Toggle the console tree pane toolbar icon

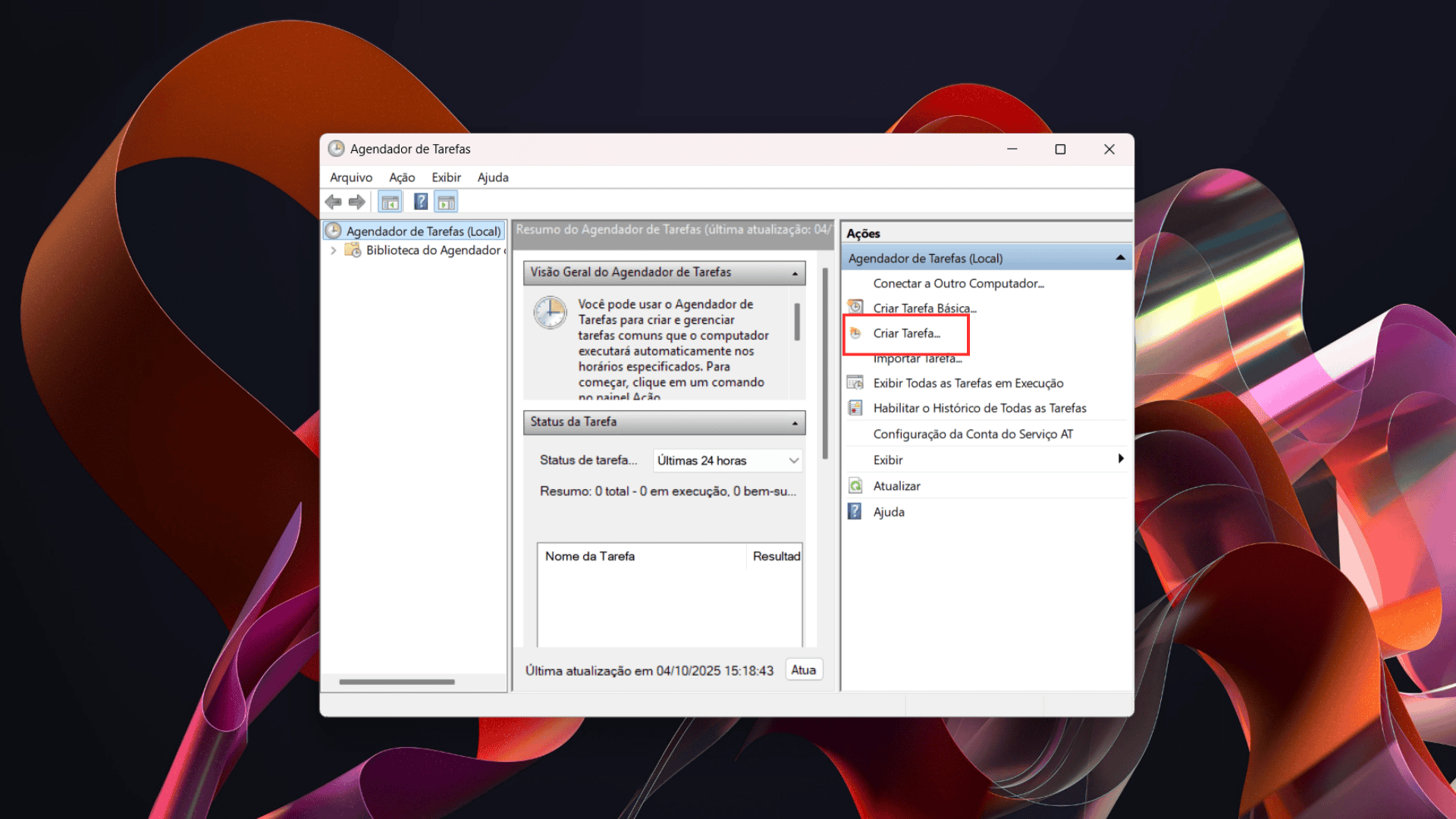[x=390, y=202]
